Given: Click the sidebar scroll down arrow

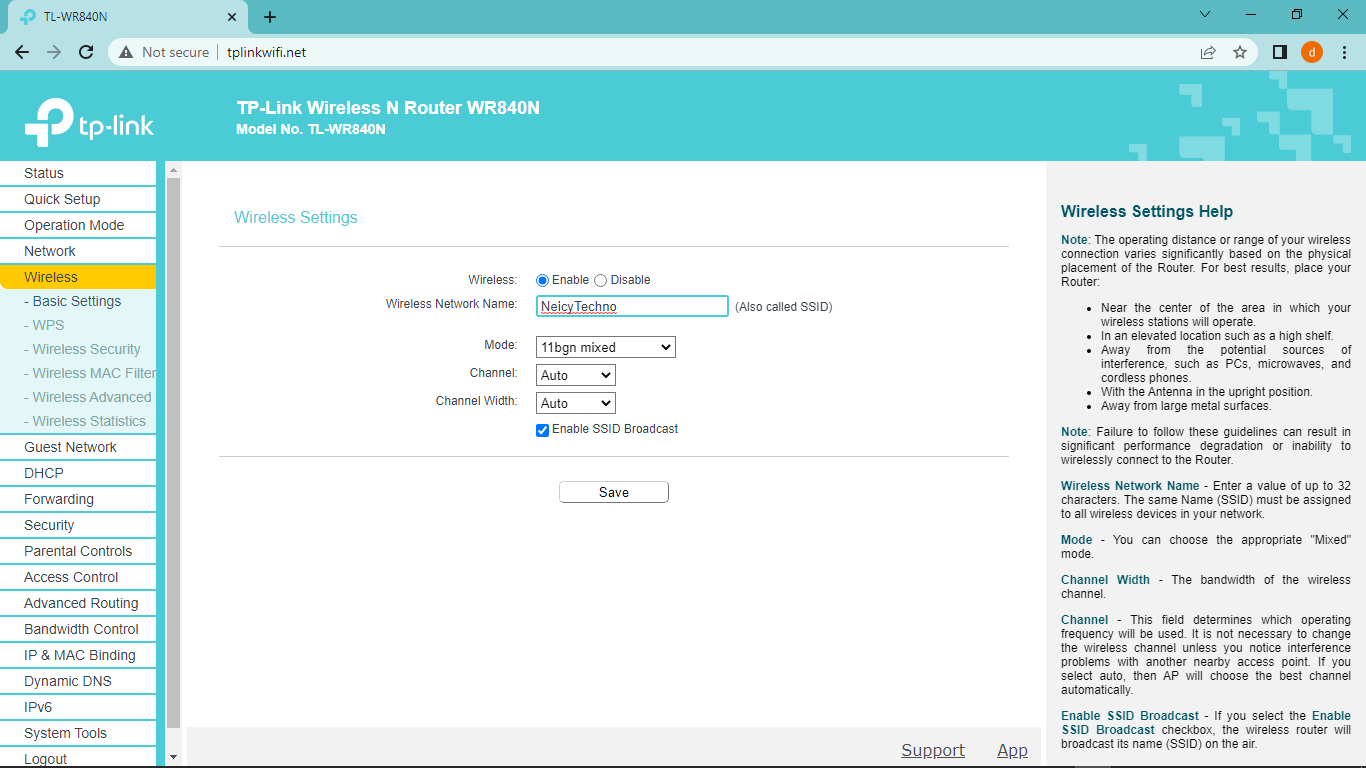Looking at the screenshot, I should point(173,758).
